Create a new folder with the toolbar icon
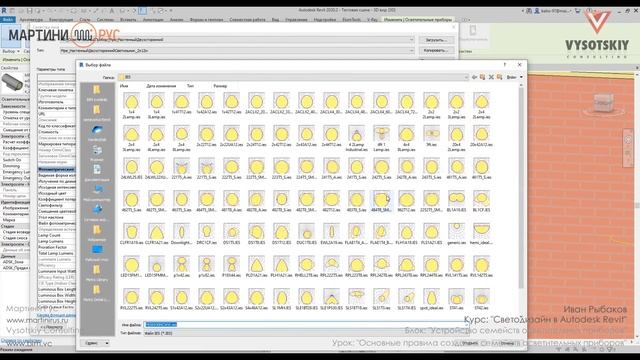The width and height of the screenshot is (640, 360). click(x=499, y=77)
